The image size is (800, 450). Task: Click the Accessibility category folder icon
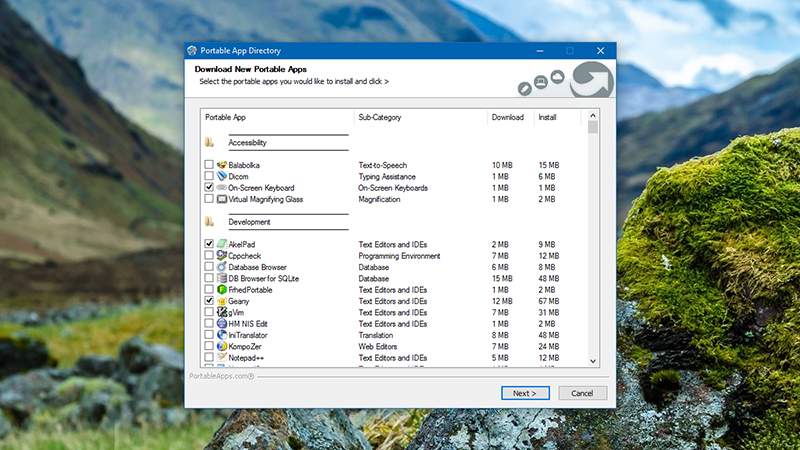click(x=209, y=142)
